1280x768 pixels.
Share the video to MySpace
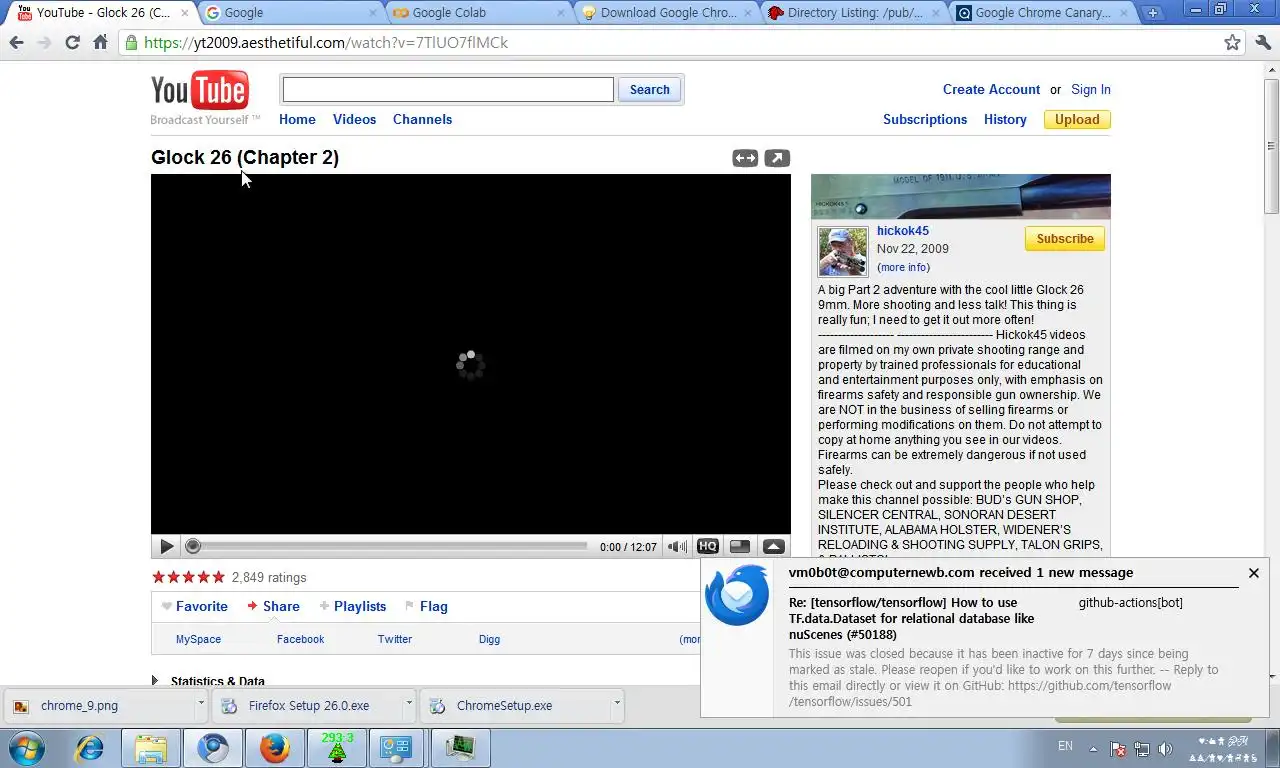(x=198, y=639)
